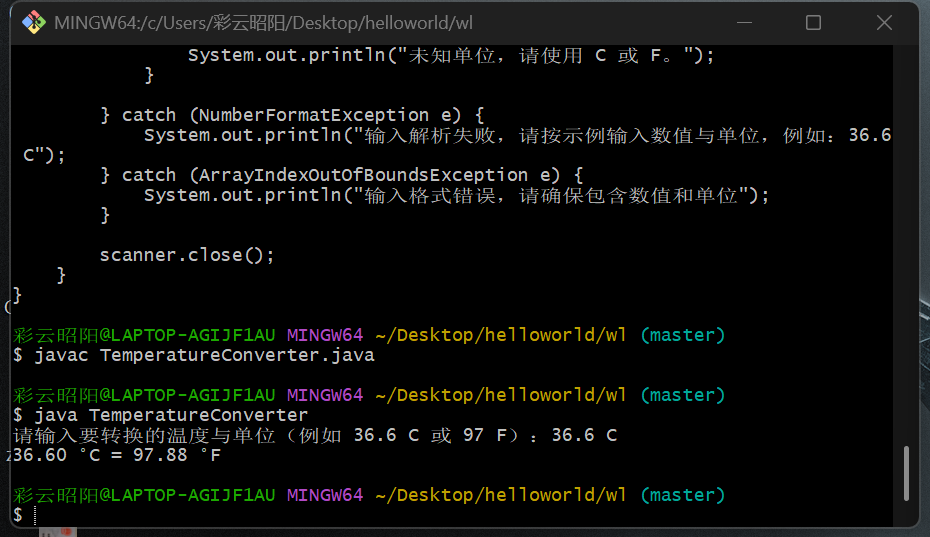Maximize the MINGW64 terminal window
This screenshot has height=537, width=930.
[x=813, y=22]
